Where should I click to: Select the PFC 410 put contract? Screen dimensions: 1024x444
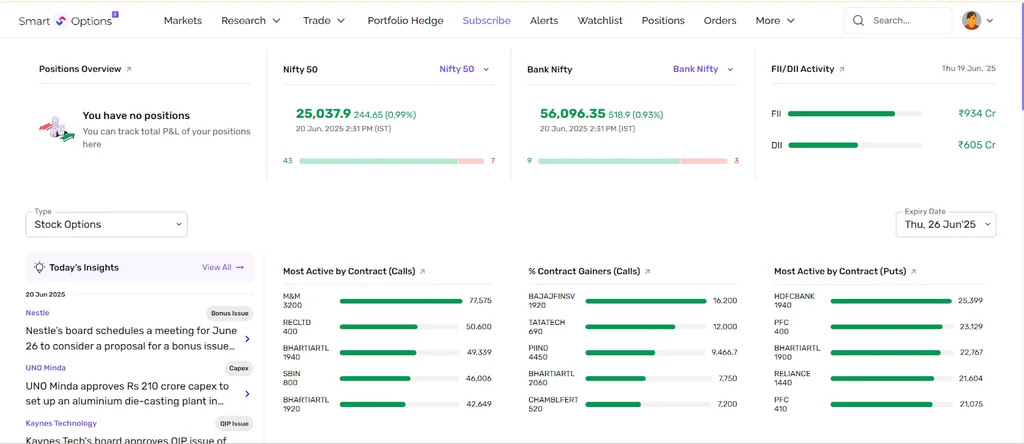(x=878, y=404)
